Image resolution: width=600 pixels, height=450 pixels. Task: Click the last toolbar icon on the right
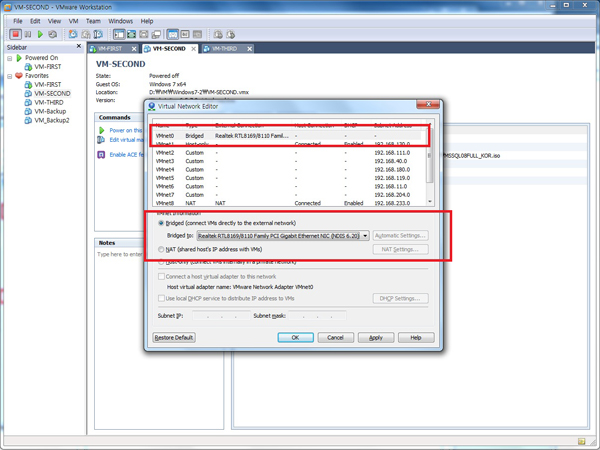(x=231, y=34)
